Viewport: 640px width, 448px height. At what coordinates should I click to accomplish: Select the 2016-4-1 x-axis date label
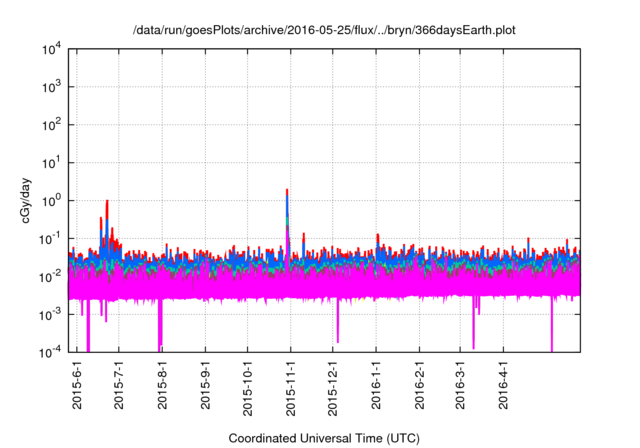(x=503, y=386)
